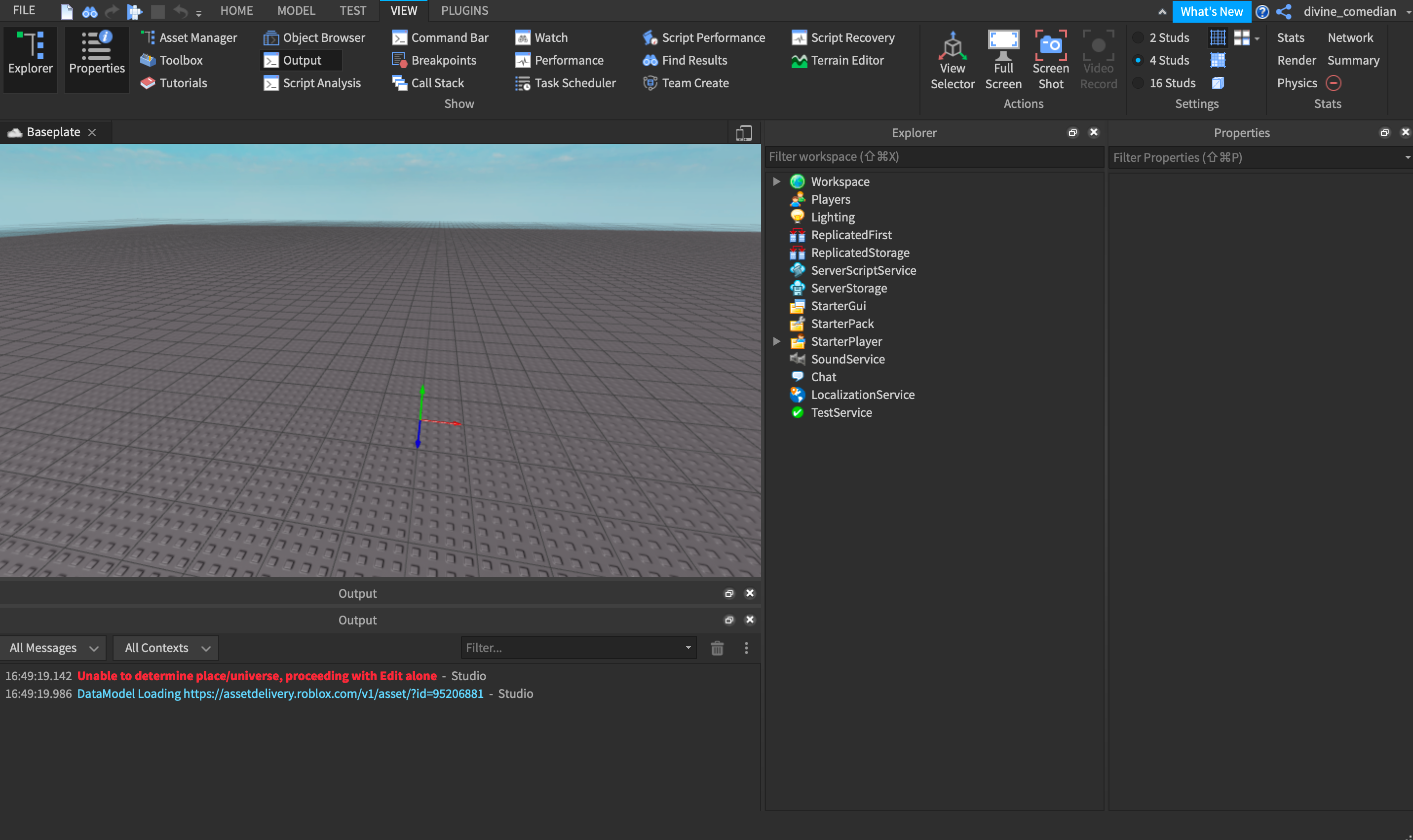Click the red clear stats icon

click(1333, 83)
